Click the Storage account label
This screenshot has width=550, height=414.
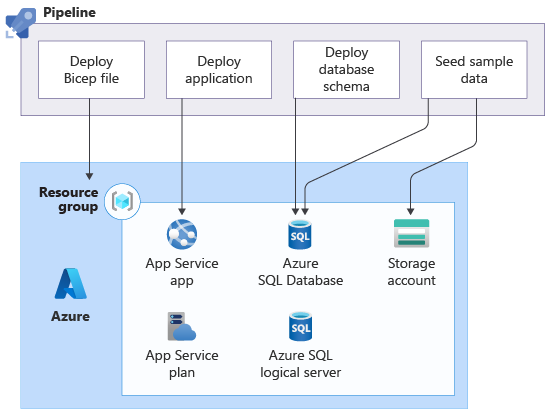411,272
